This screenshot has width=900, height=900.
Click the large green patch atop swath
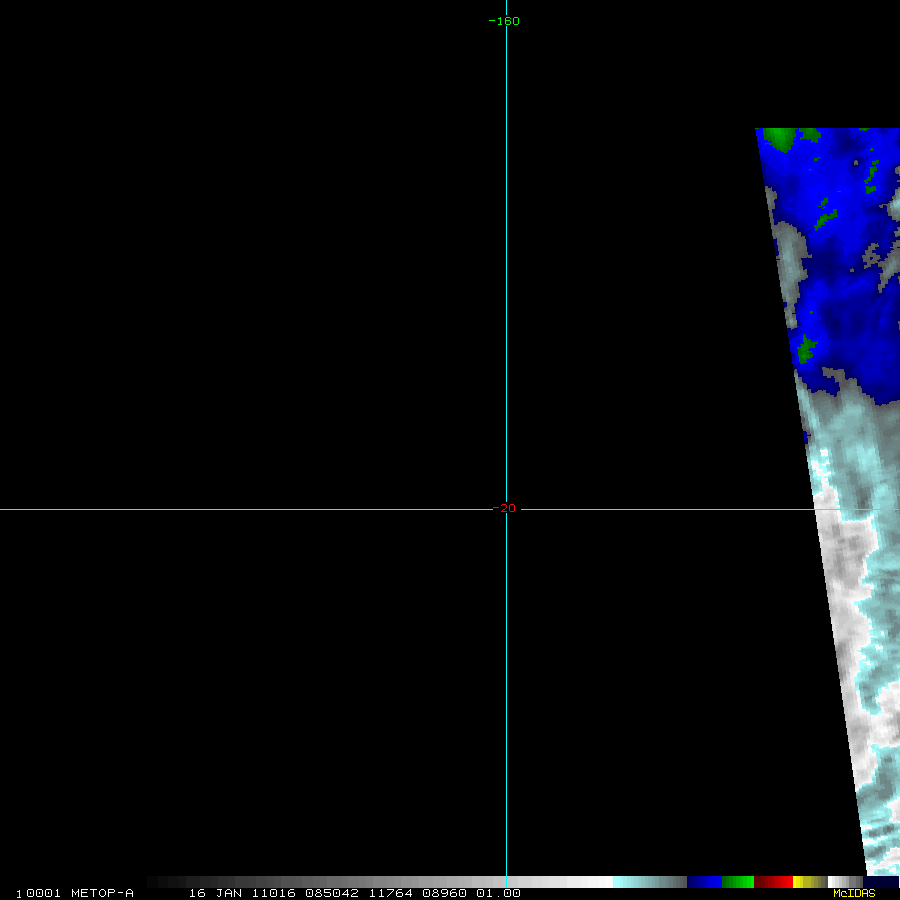(779, 138)
